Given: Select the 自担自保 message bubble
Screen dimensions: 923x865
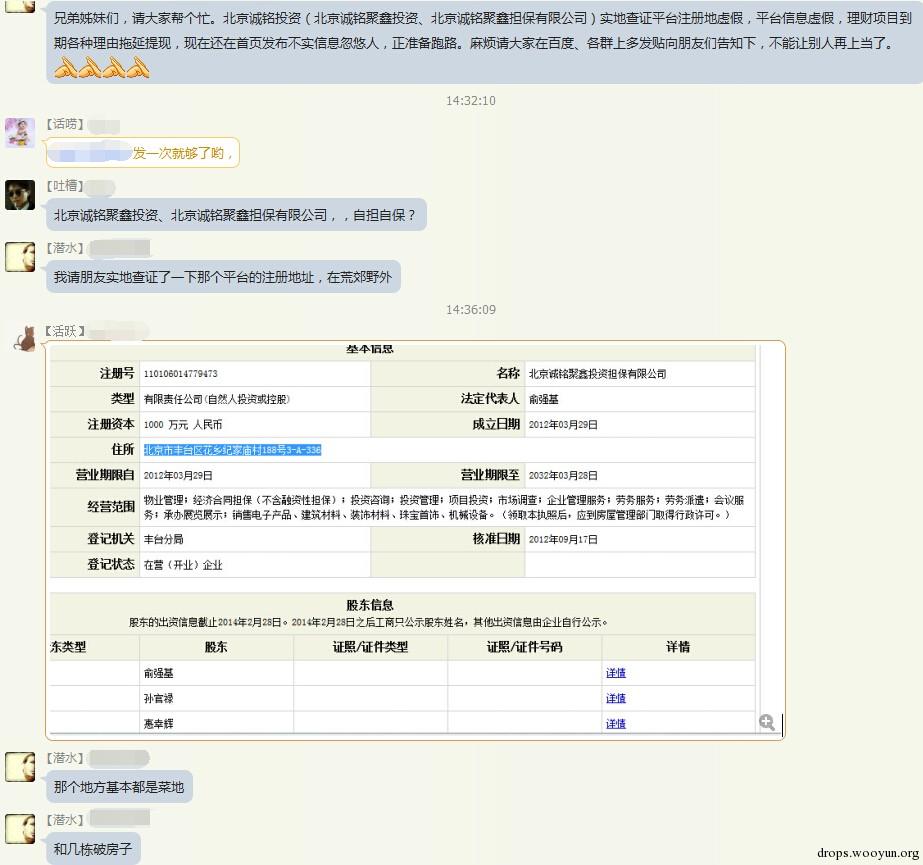Looking at the screenshot, I should pyautogui.click(x=235, y=215).
